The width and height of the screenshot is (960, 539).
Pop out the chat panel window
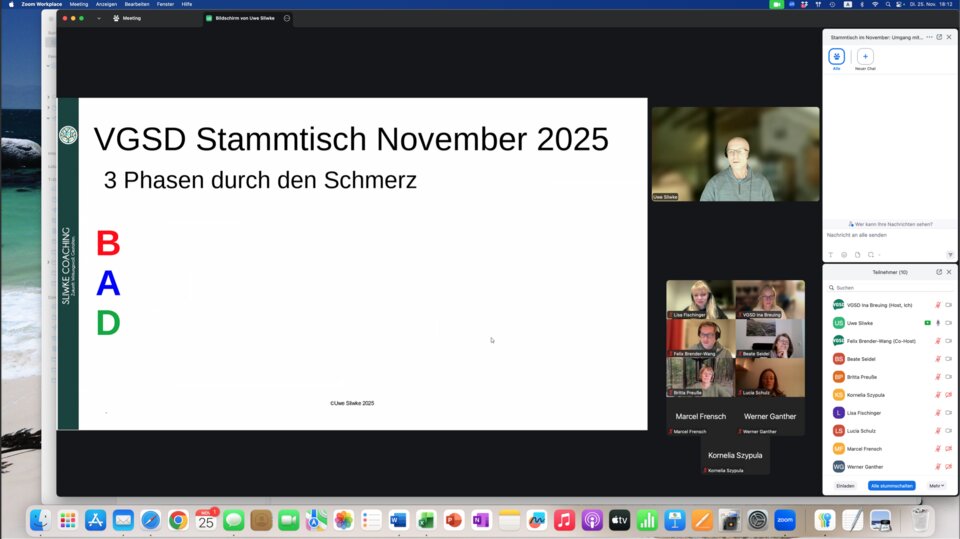coord(939,37)
